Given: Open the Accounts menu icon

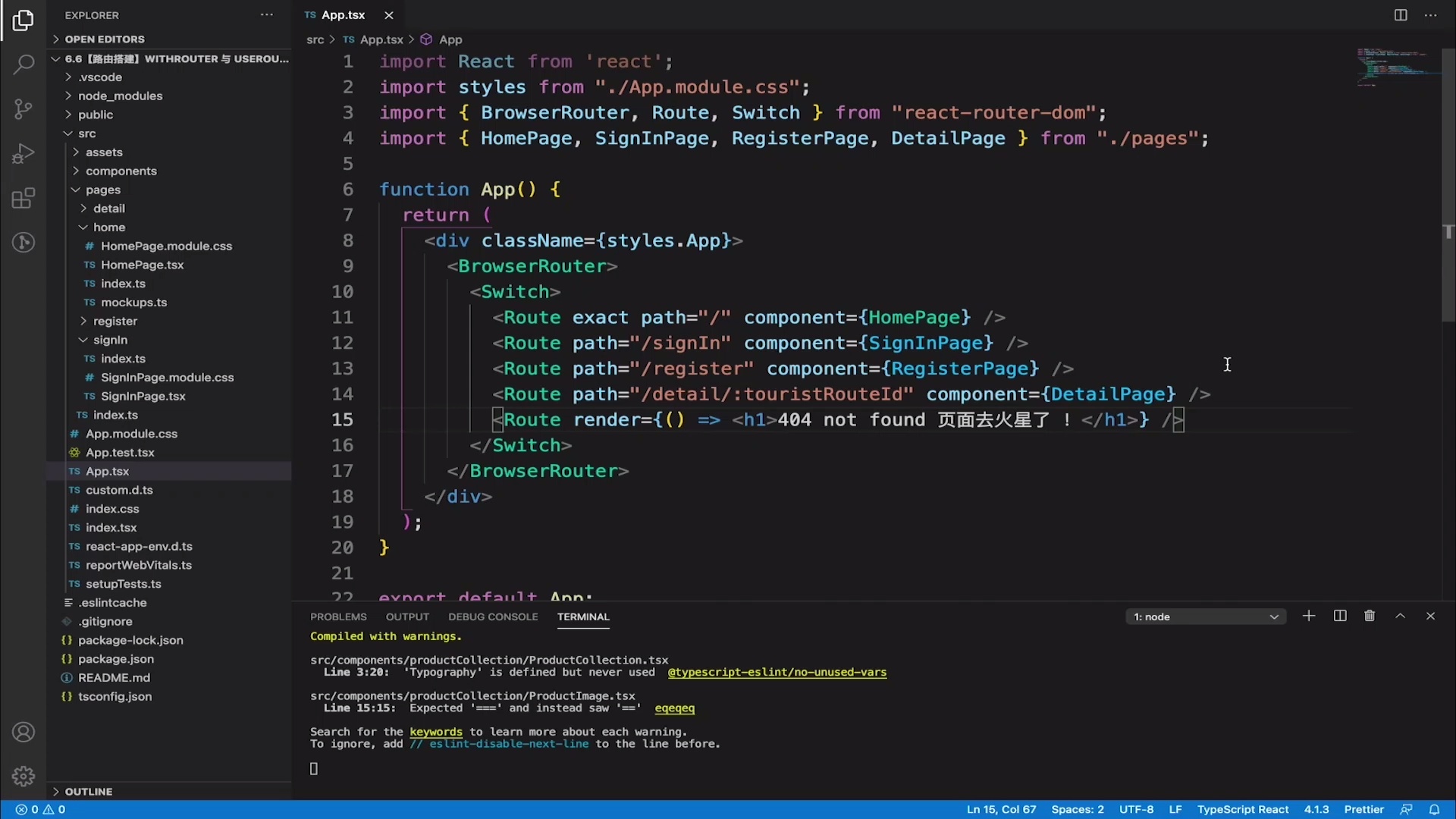Looking at the screenshot, I should pos(23,732).
